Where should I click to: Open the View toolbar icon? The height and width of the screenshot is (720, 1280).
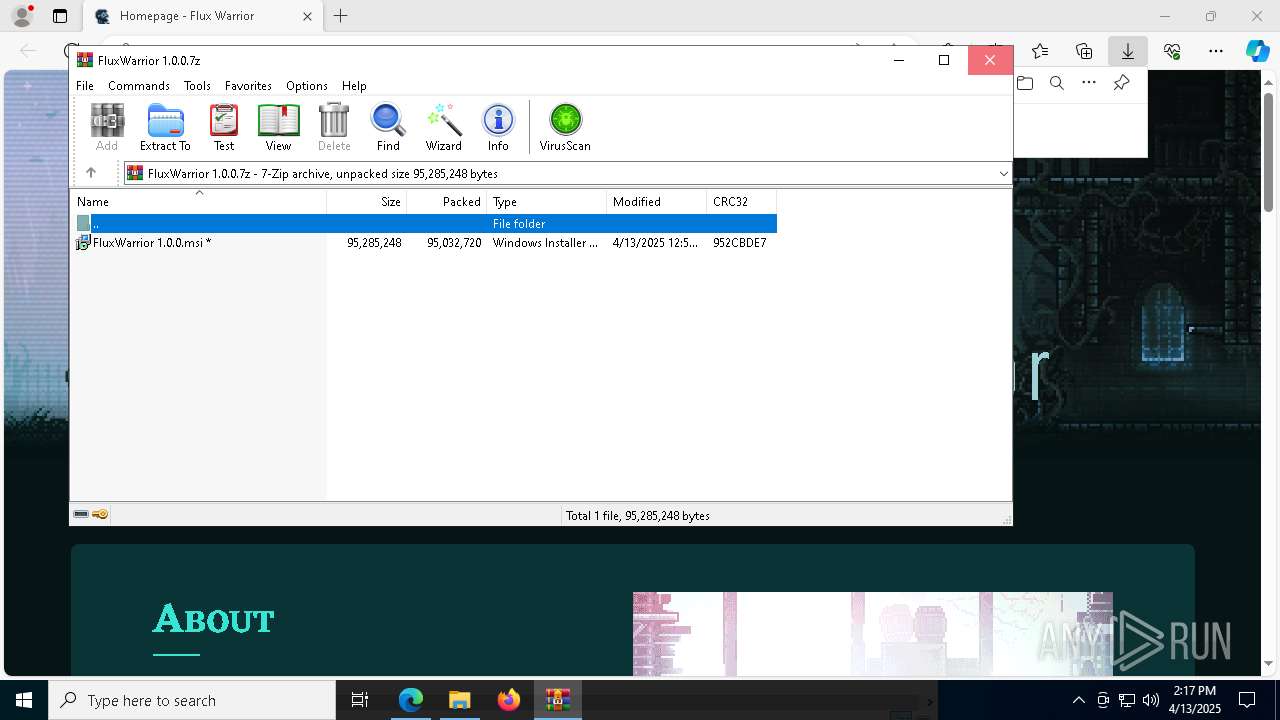[x=278, y=127]
